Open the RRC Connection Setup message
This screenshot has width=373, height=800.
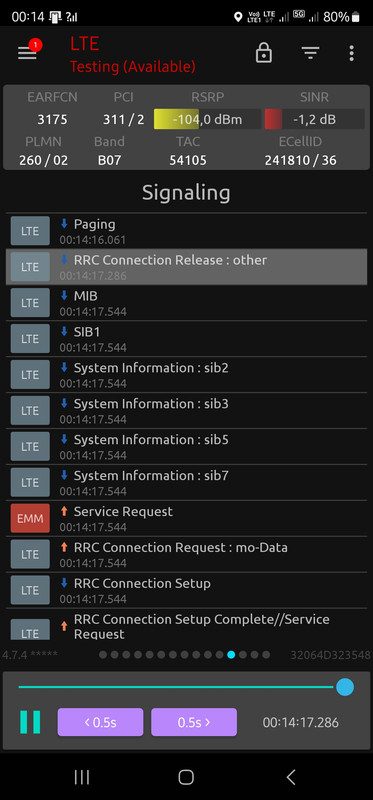(186, 590)
